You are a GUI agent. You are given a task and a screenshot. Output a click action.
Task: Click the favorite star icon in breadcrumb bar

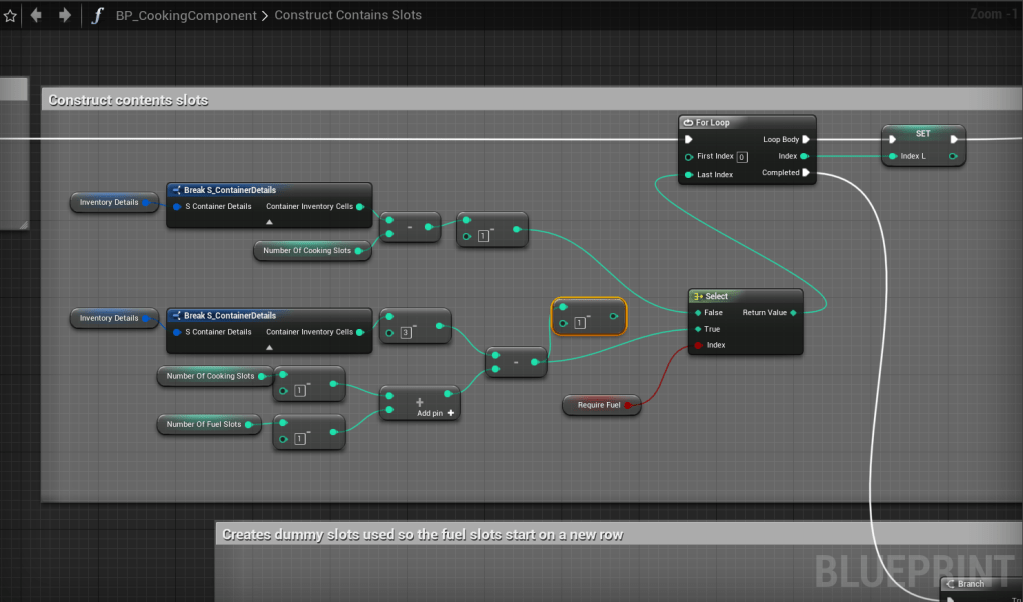click(10, 15)
